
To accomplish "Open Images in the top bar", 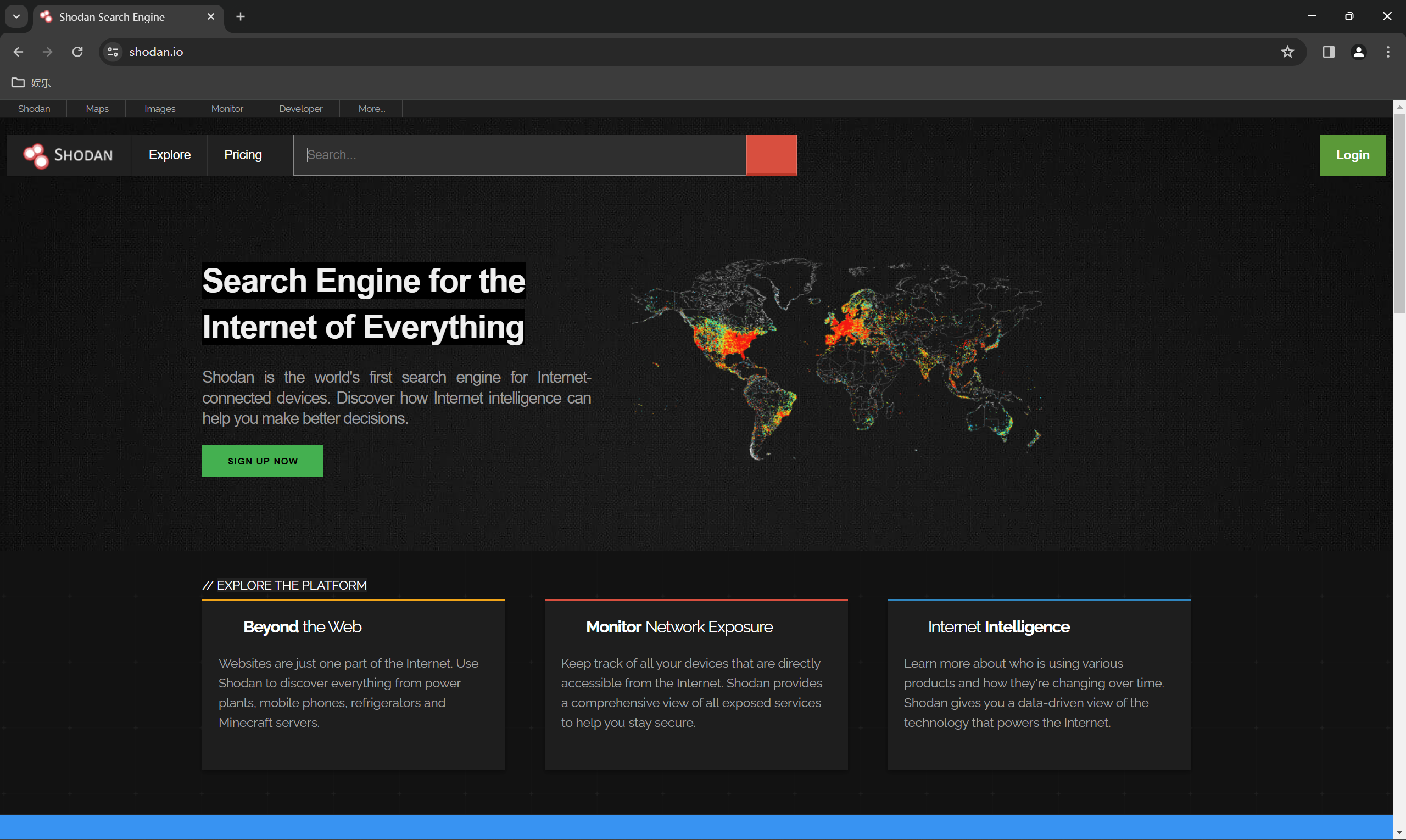I will (x=160, y=109).
